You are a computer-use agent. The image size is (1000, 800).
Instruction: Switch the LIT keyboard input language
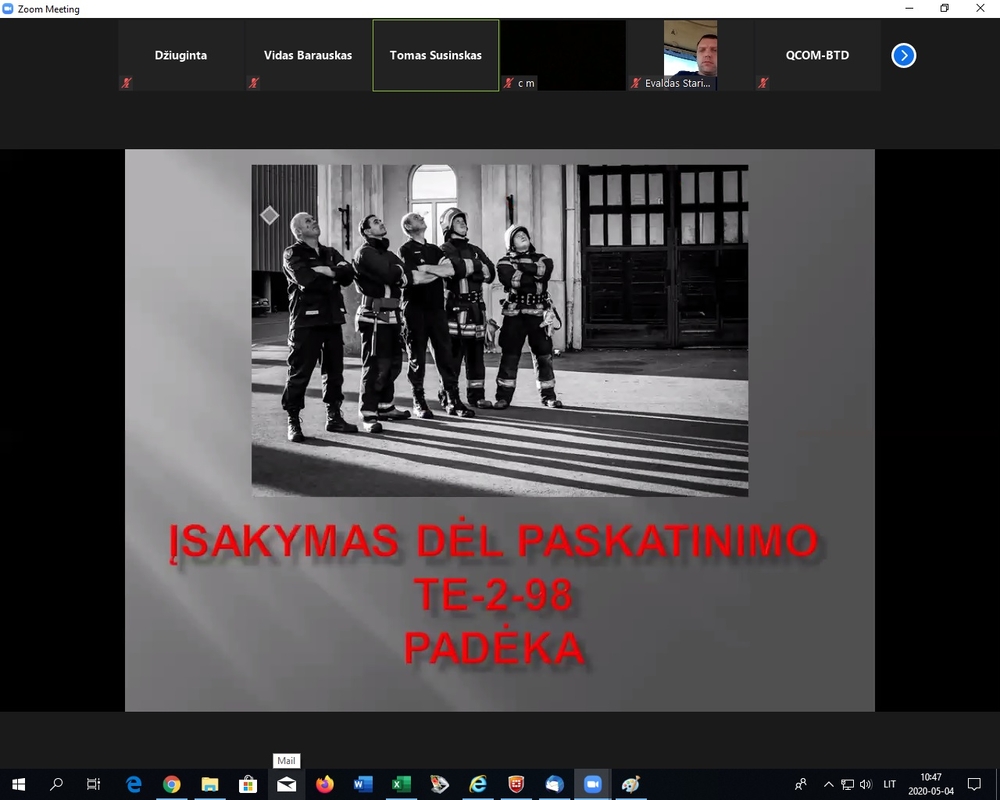(889, 784)
